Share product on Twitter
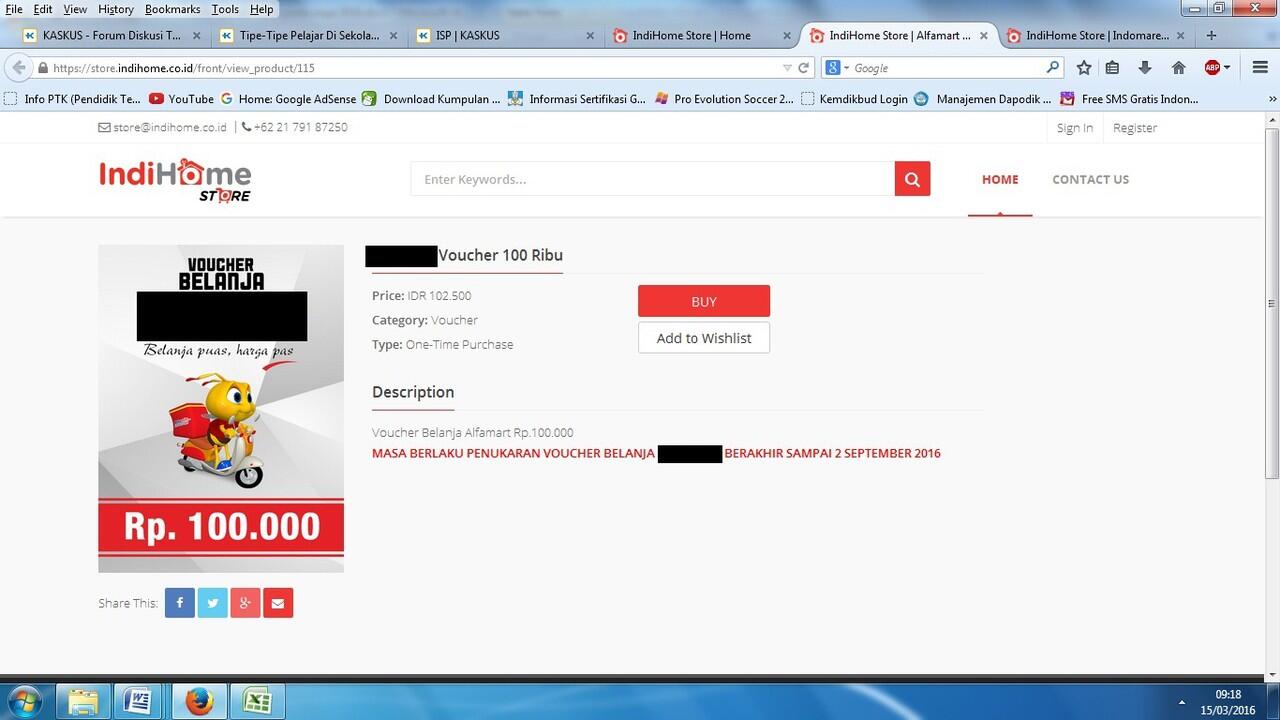The height and width of the screenshot is (720, 1280). (x=212, y=603)
